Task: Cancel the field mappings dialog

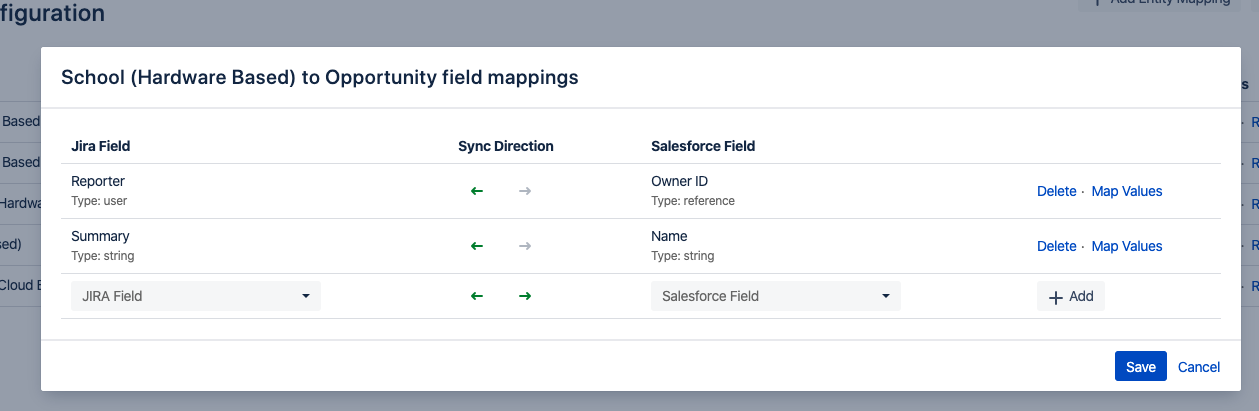Action: [1199, 367]
